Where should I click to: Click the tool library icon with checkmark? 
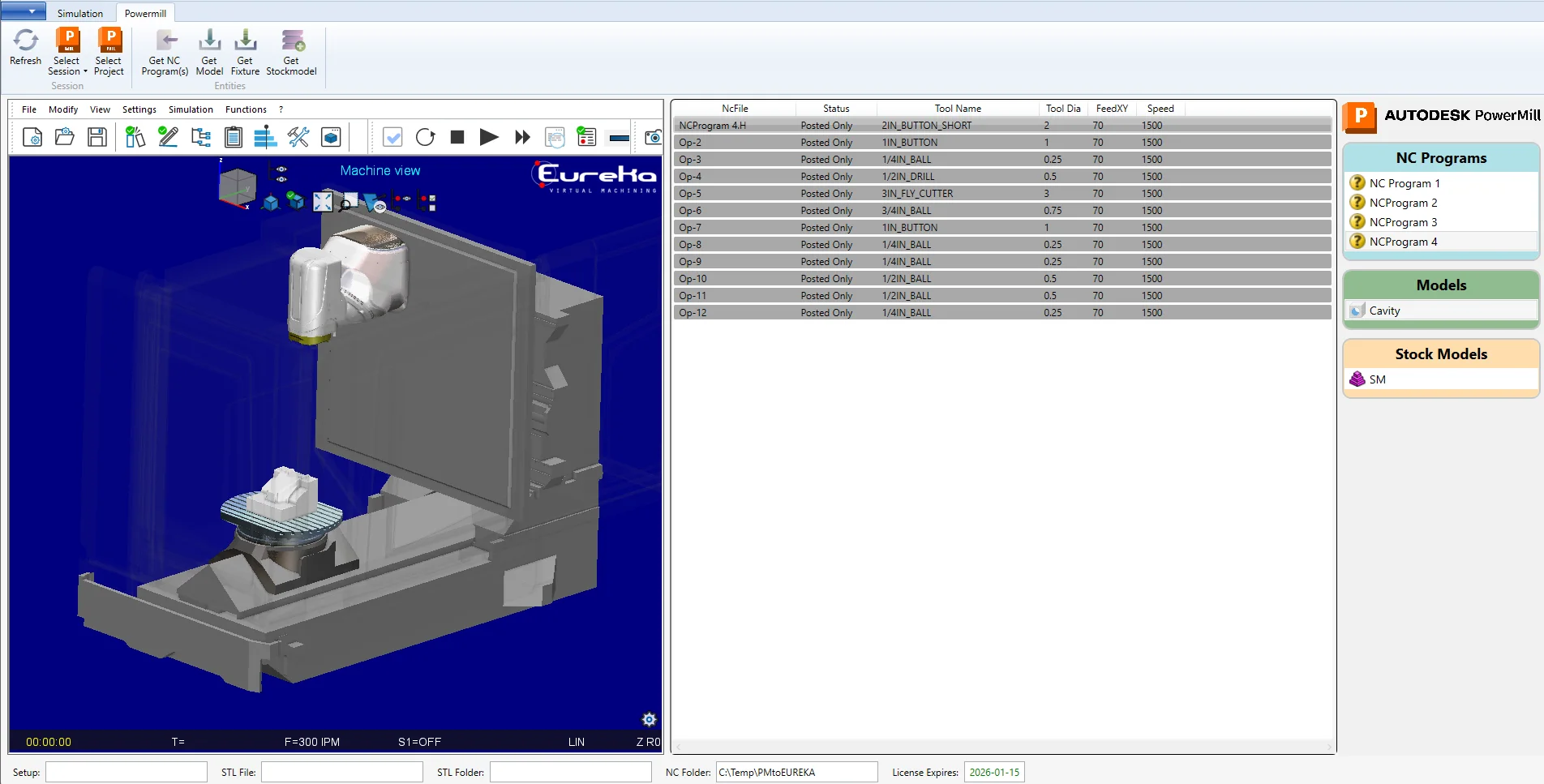click(135, 137)
